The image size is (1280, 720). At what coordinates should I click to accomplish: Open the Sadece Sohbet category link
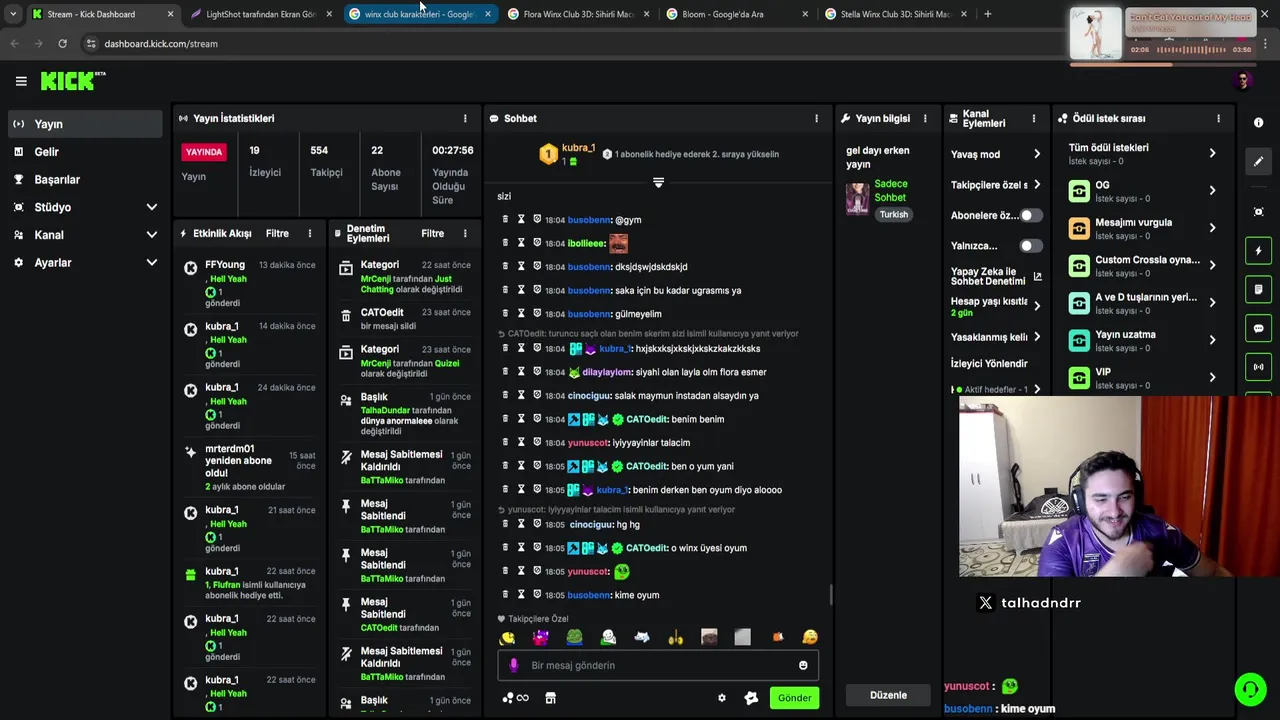tap(890, 191)
